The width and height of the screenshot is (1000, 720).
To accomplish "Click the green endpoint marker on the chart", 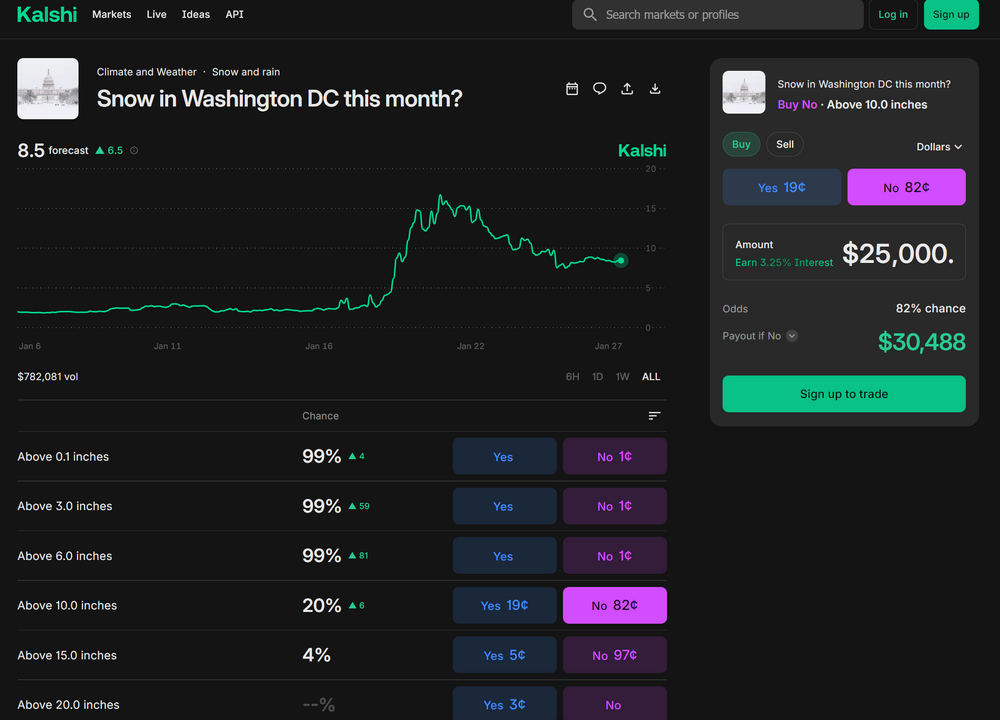I will [x=621, y=260].
